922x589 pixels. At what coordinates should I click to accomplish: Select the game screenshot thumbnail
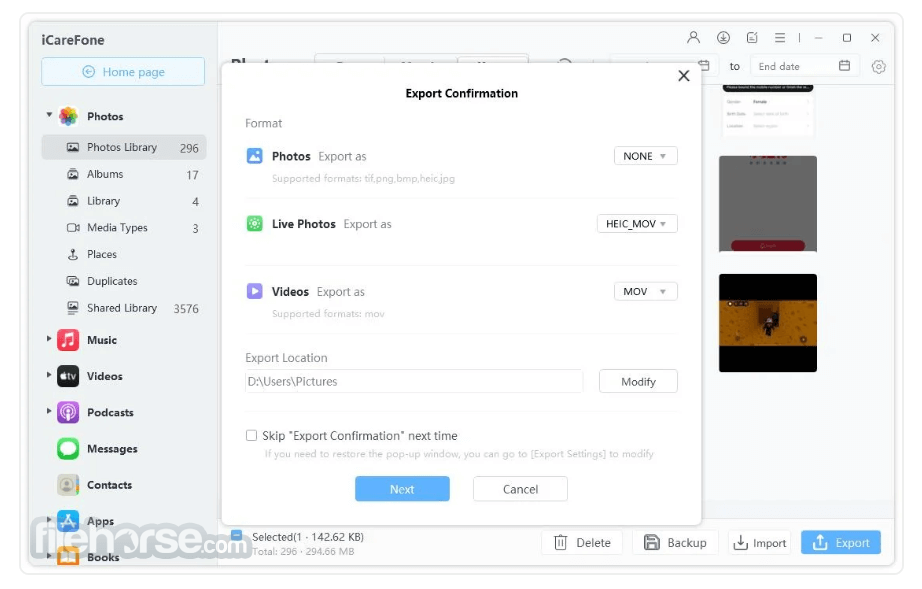[768, 323]
